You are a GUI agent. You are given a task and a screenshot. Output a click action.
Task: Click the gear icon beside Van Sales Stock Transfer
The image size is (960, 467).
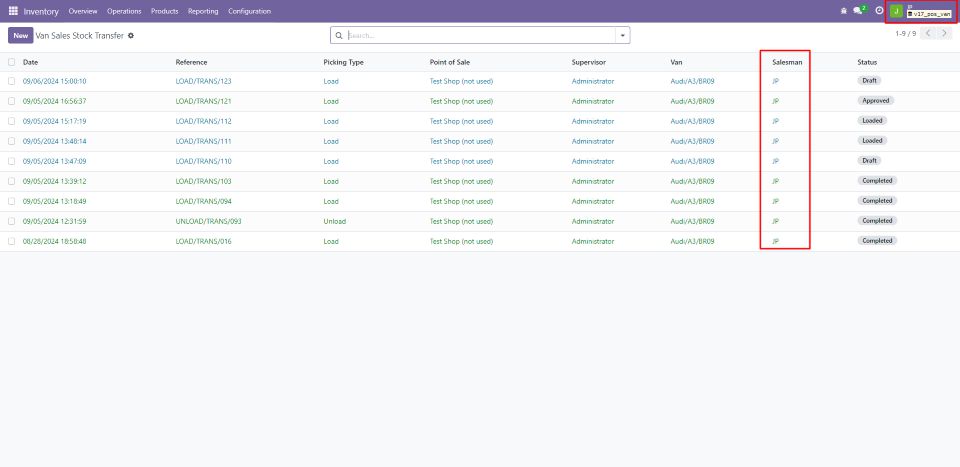(x=131, y=35)
